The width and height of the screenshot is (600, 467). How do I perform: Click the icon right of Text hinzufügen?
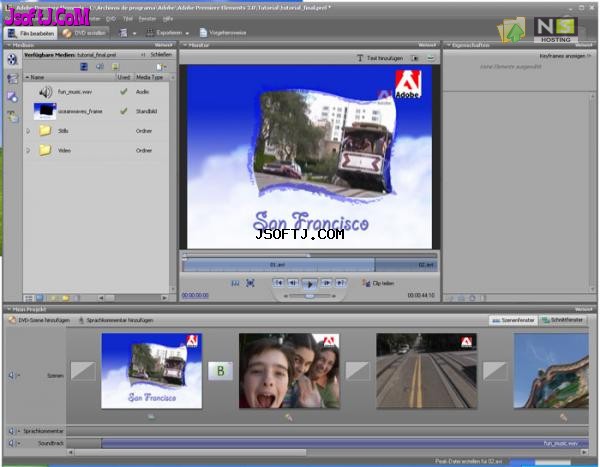415,58
